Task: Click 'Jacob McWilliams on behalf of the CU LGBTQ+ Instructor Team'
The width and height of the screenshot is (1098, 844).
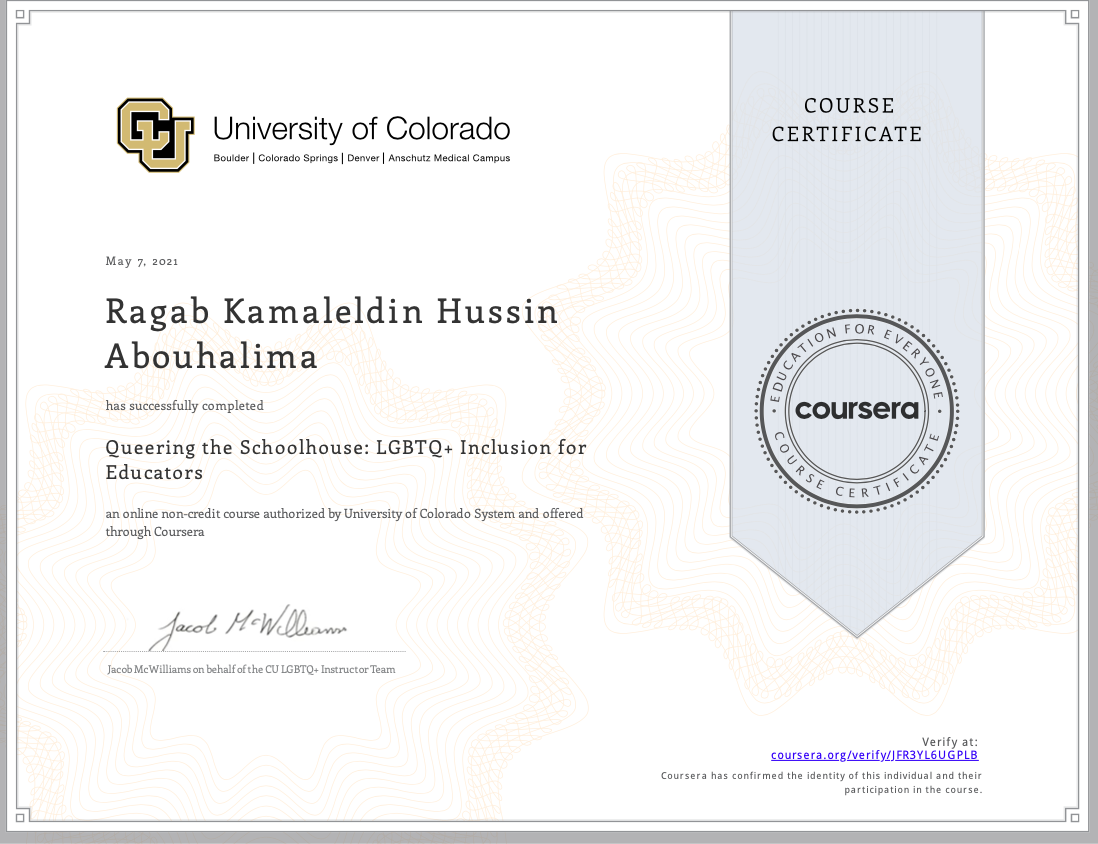Action: tap(251, 670)
